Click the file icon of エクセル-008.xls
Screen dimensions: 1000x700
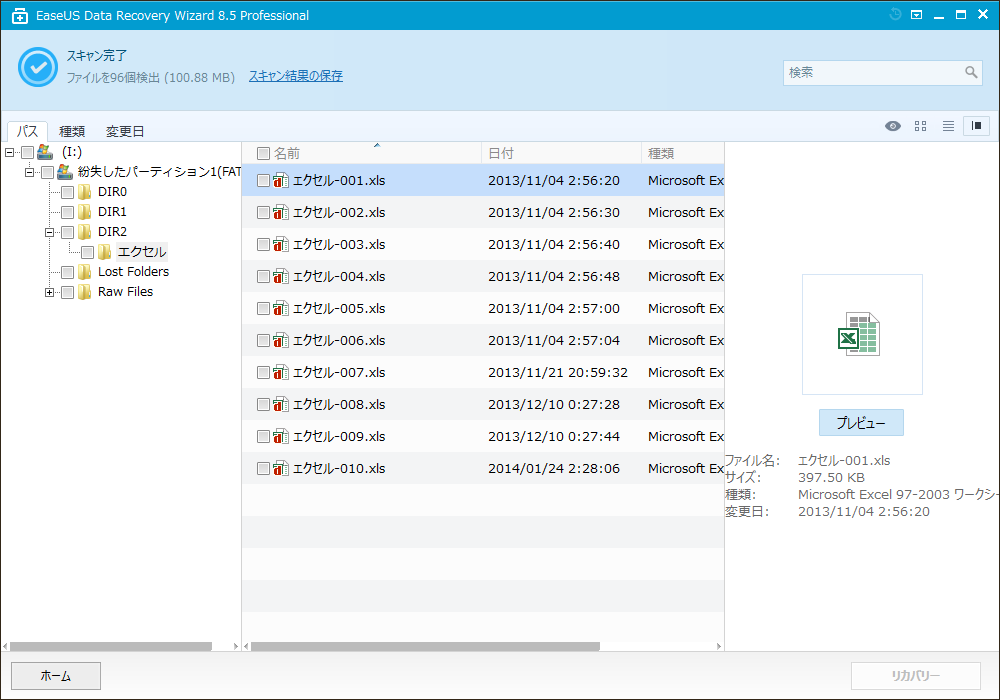(281, 404)
